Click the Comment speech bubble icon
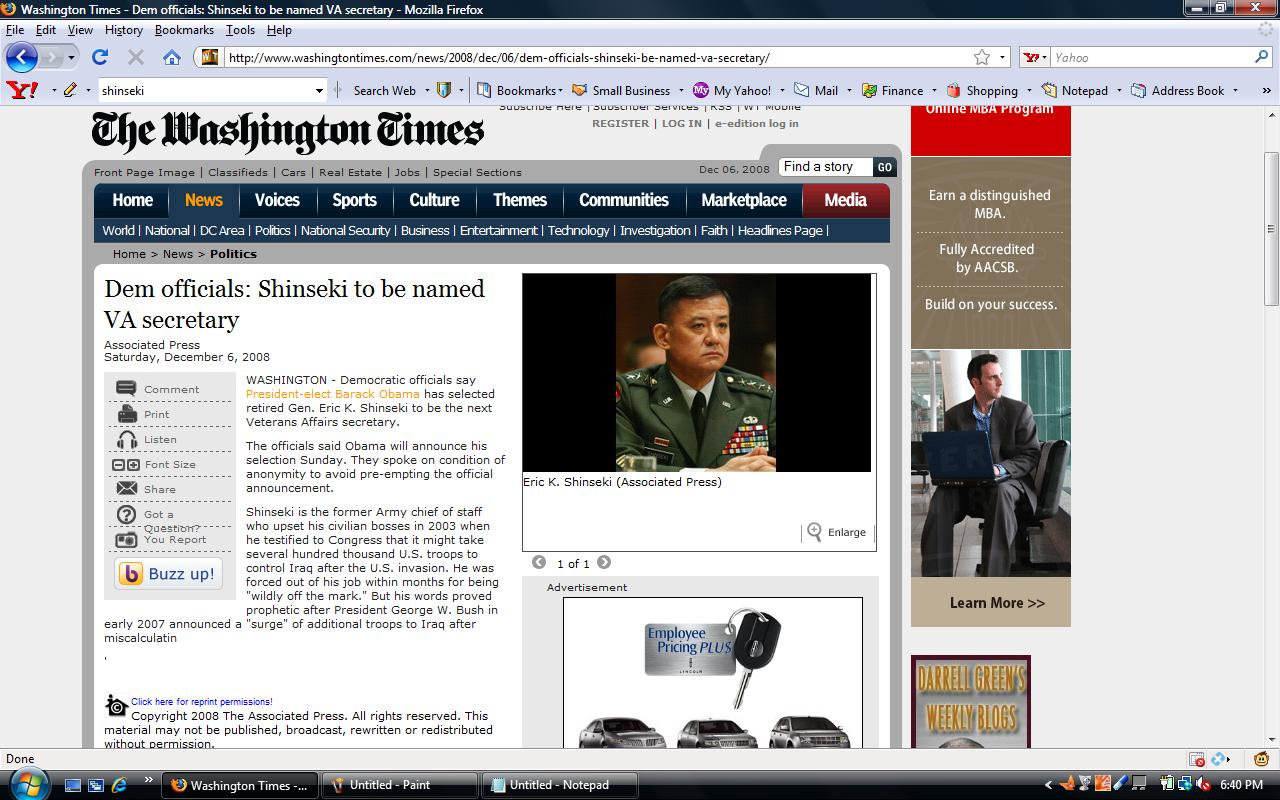Viewport: 1280px width, 800px height. click(x=127, y=389)
